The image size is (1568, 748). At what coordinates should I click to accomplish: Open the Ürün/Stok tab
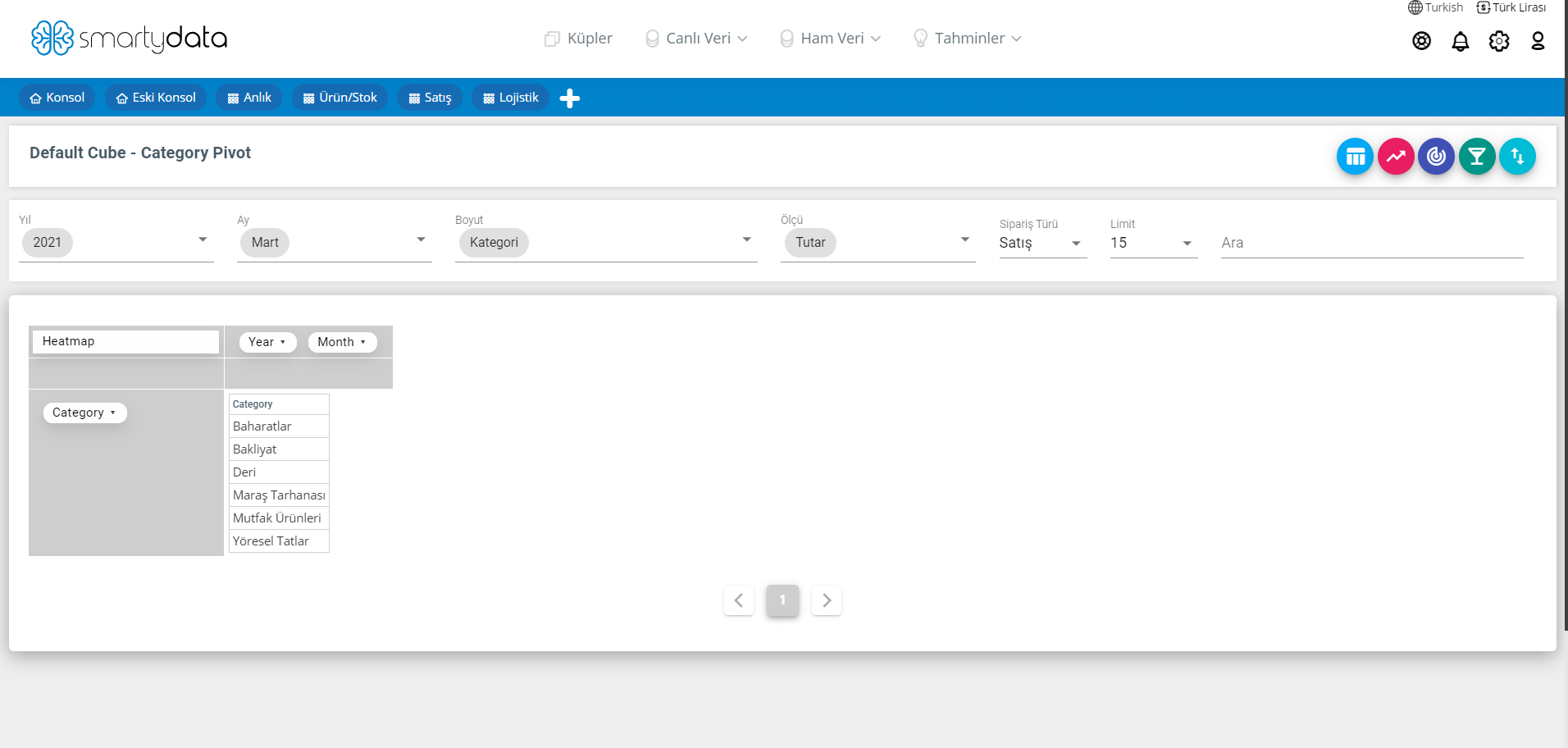click(x=340, y=98)
